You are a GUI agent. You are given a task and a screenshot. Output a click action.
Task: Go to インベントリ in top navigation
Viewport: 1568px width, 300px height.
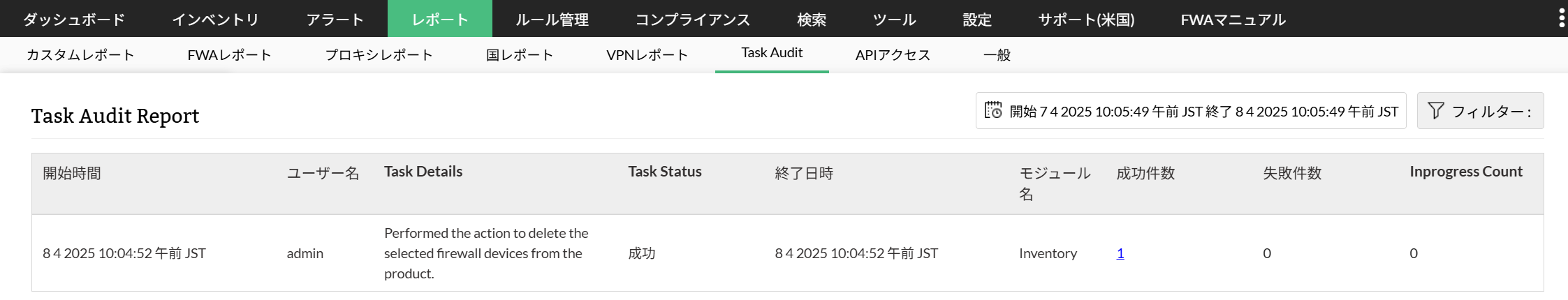click(215, 19)
